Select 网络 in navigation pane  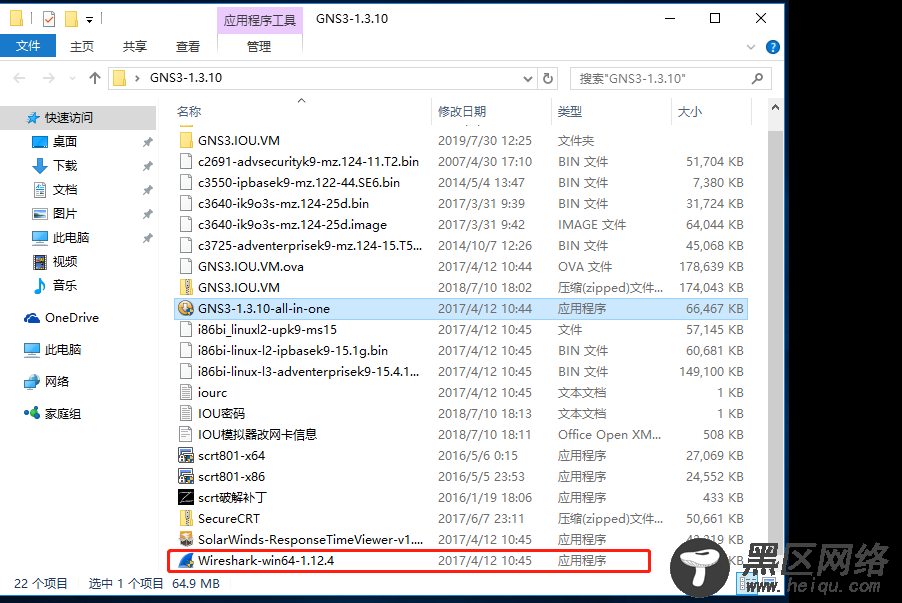pos(47,381)
